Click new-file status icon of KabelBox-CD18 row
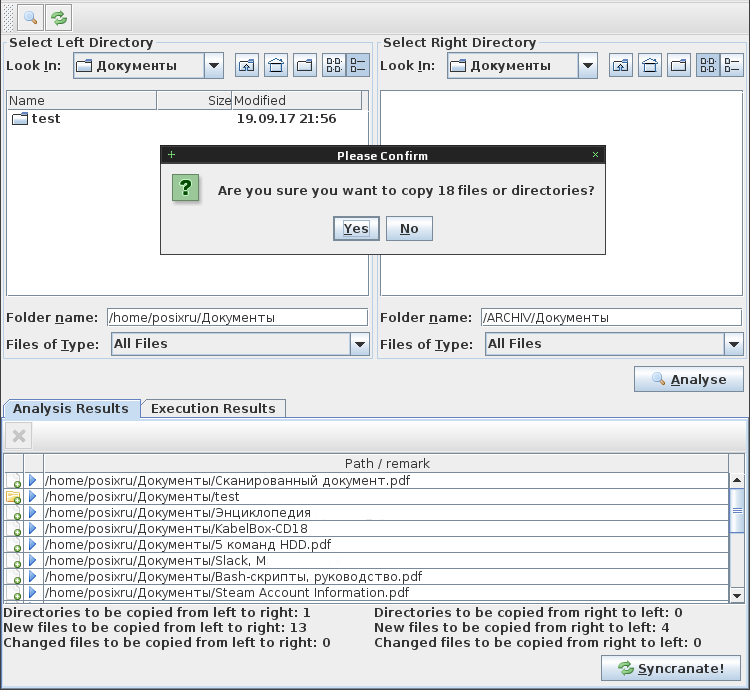This screenshot has width=750, height=690. (x=13, y=529)
